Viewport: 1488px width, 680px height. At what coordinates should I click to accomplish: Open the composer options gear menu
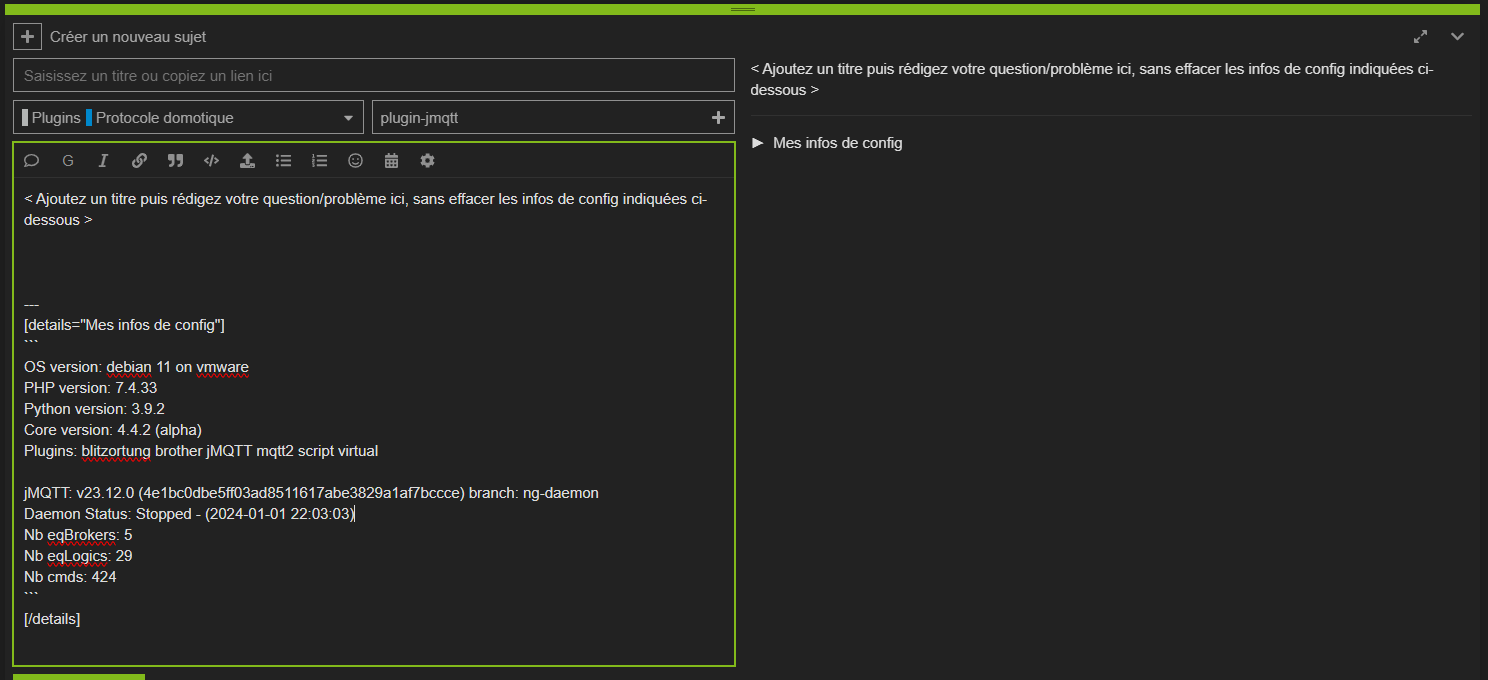(x=427, y=161)
